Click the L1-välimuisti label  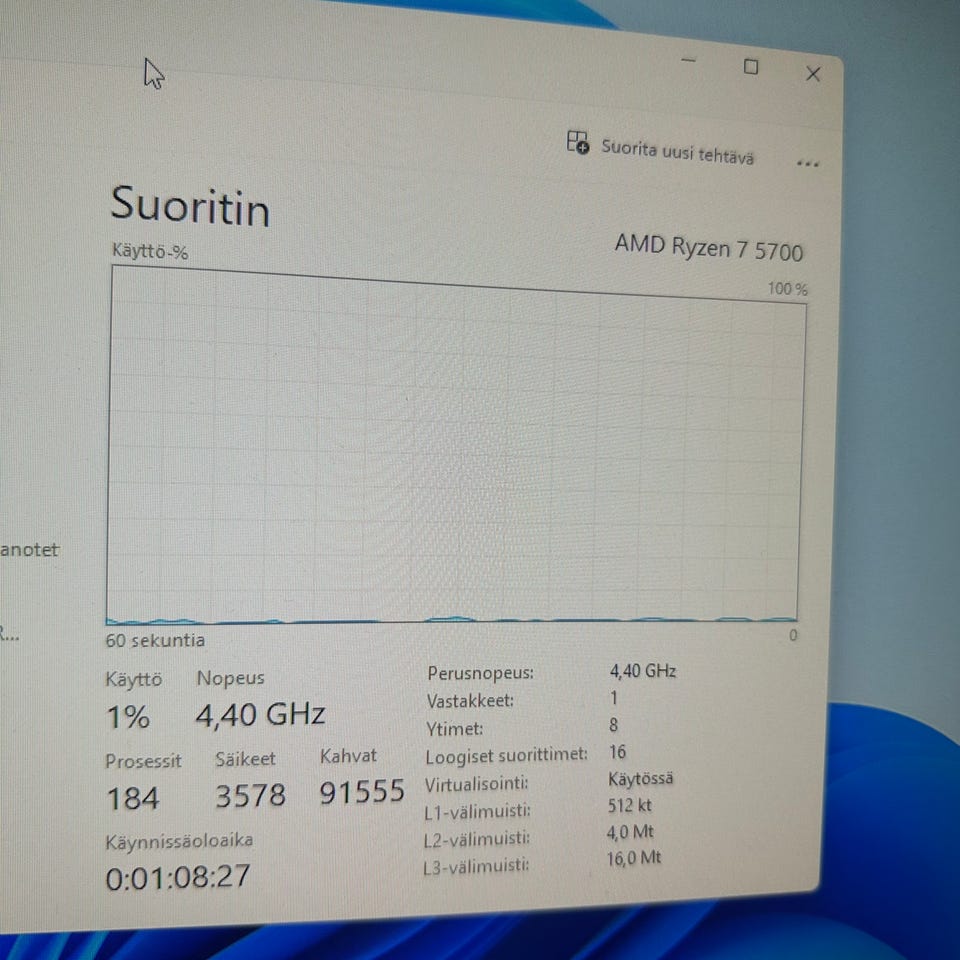click(478, 811)
